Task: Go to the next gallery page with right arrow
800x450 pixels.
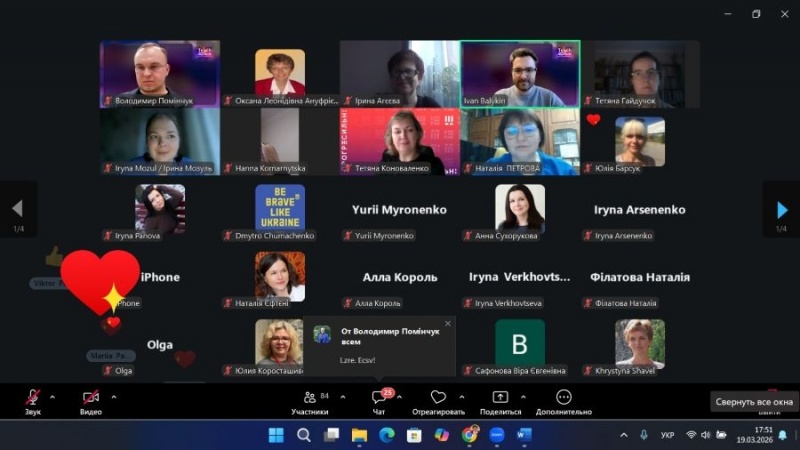Action: 782,209
